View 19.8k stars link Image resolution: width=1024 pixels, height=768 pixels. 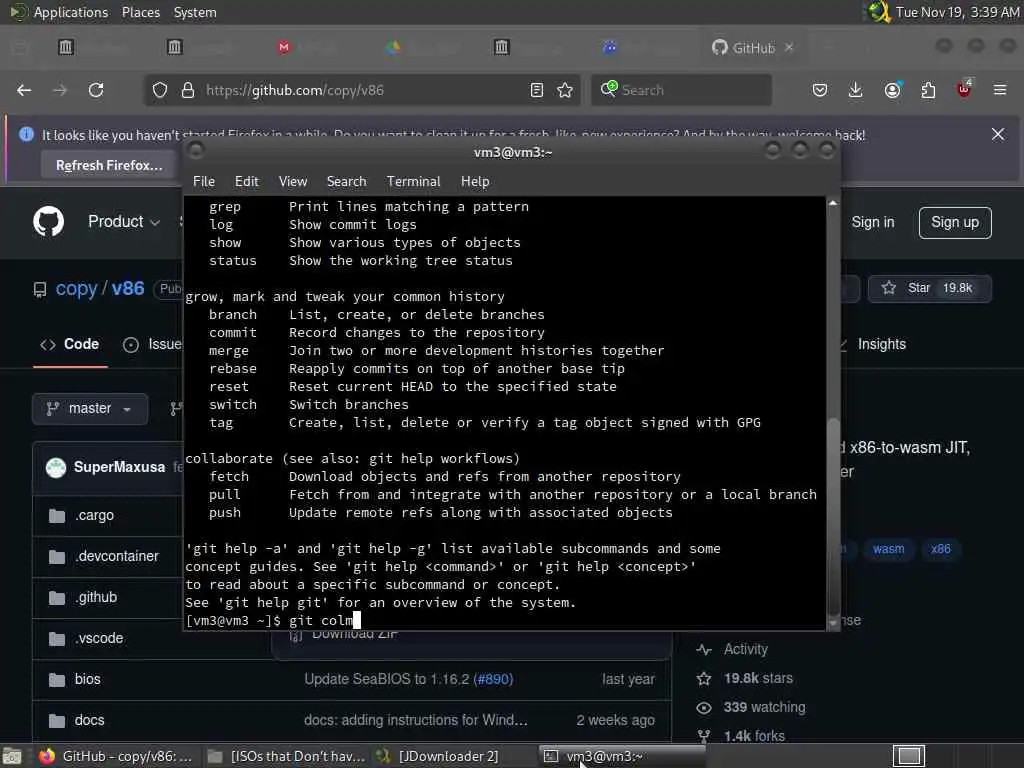tap(758, 679)
